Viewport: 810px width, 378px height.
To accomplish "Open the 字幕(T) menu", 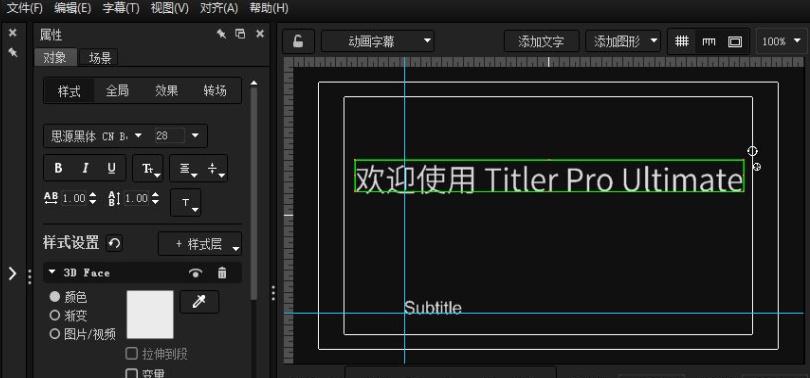I will (121, 8).
